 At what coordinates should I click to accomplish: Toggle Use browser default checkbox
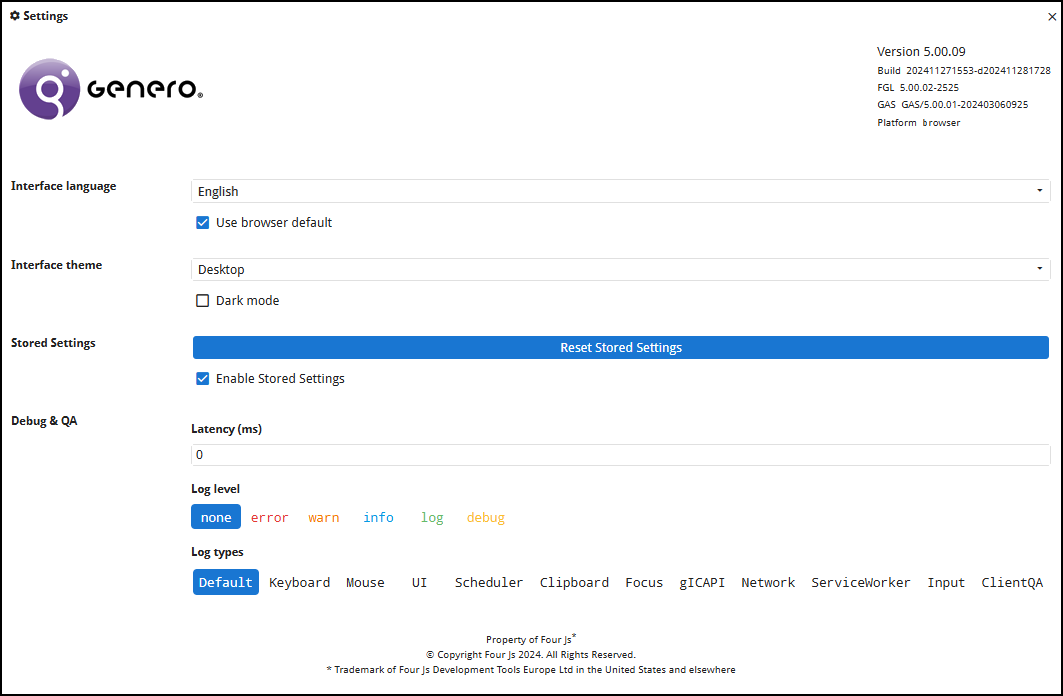pos(203,223)
